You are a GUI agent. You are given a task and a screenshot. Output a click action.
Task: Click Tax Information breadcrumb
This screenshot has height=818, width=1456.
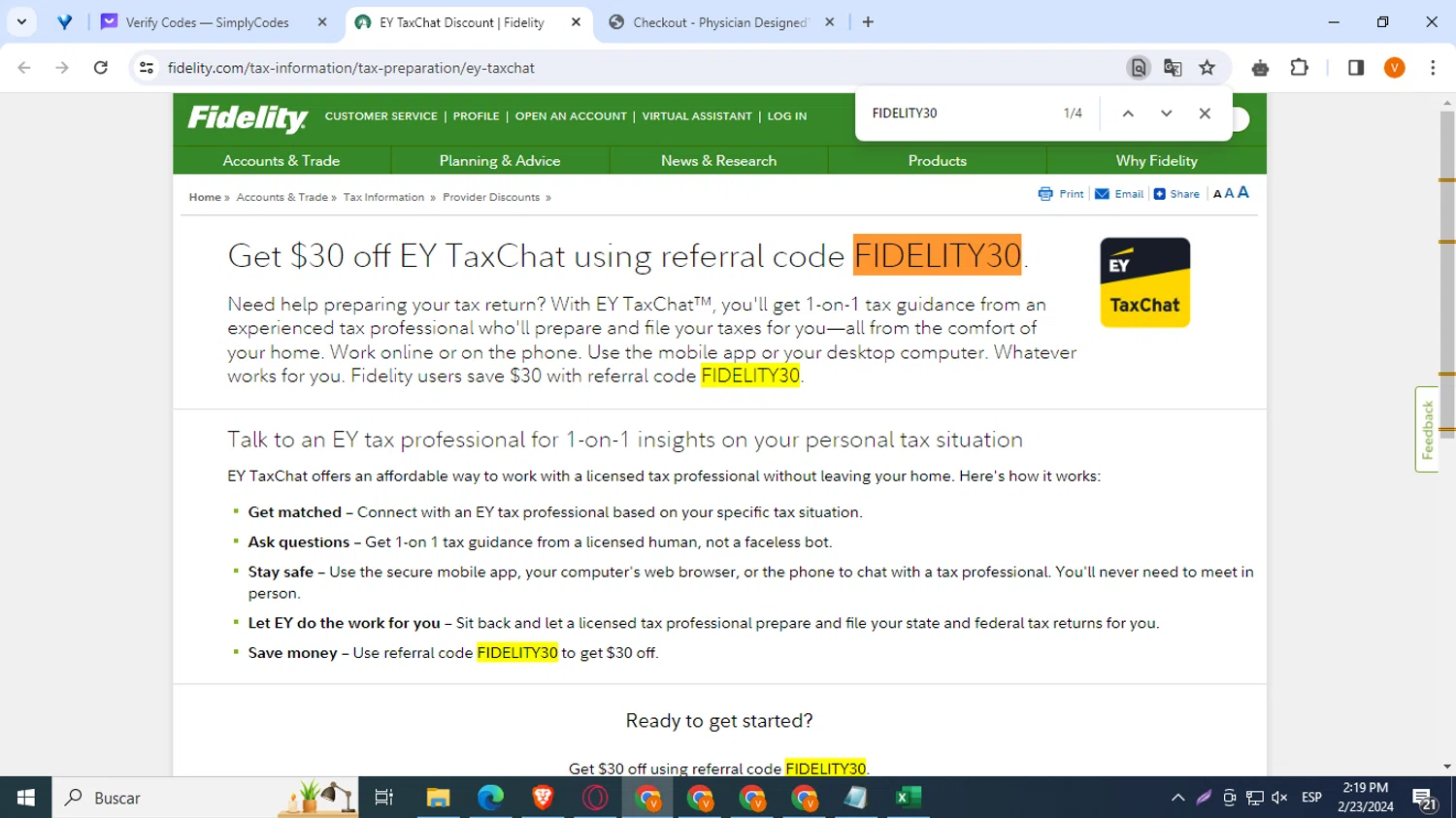tap(383, 197)
